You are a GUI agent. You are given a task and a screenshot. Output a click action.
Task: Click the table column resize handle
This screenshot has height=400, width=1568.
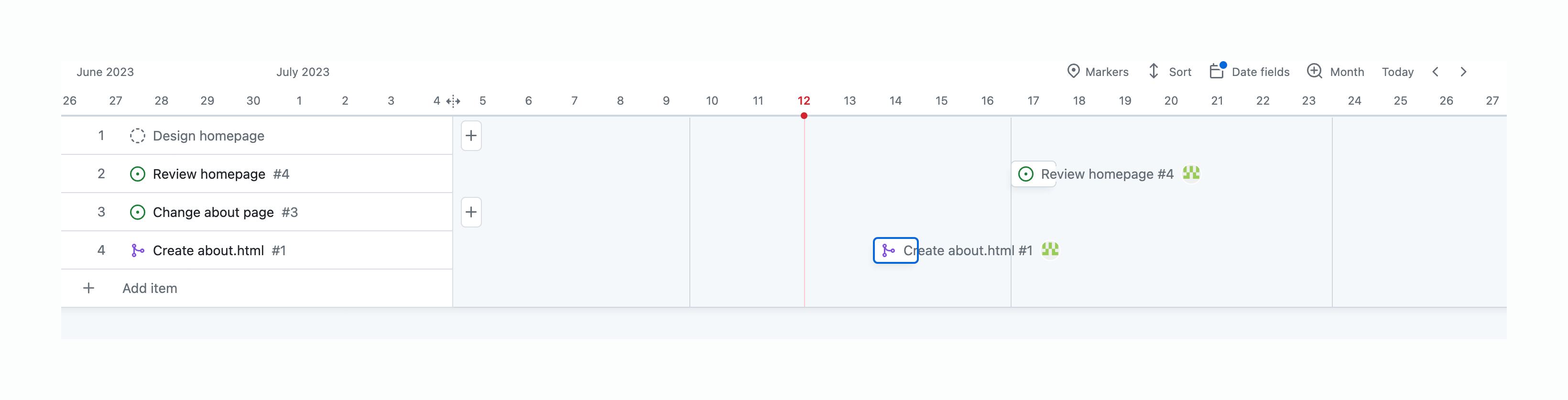pos(453,101)
